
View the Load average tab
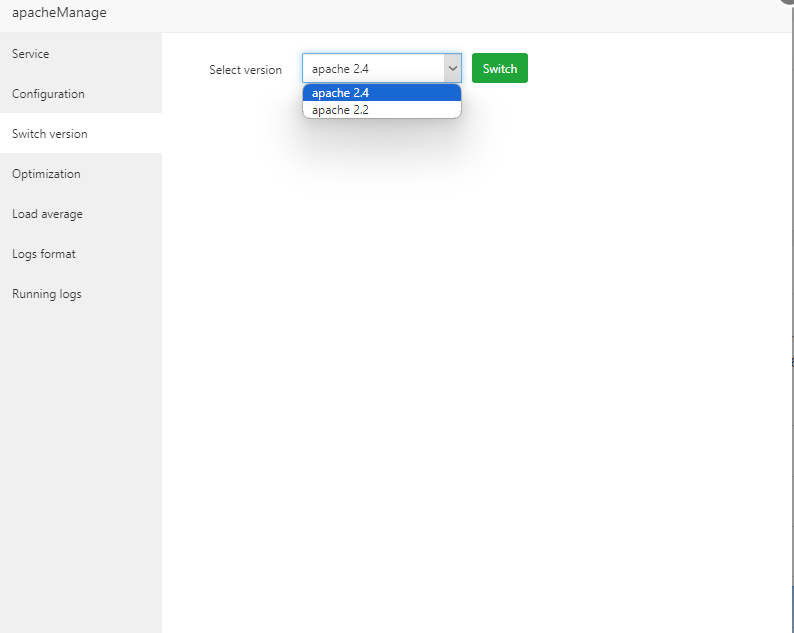[81, 214]
